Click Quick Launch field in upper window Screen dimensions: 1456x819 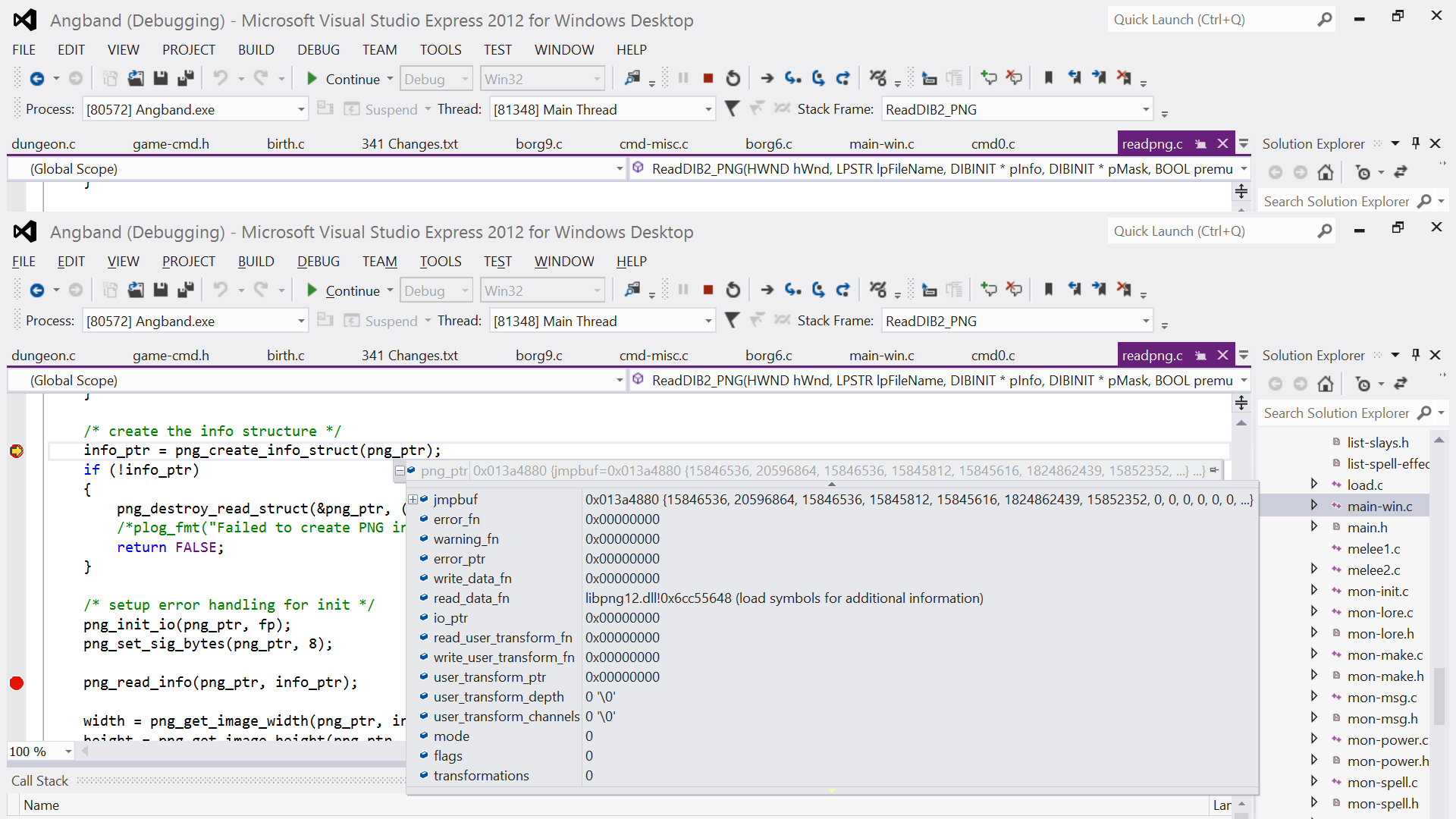(1212, 20)
